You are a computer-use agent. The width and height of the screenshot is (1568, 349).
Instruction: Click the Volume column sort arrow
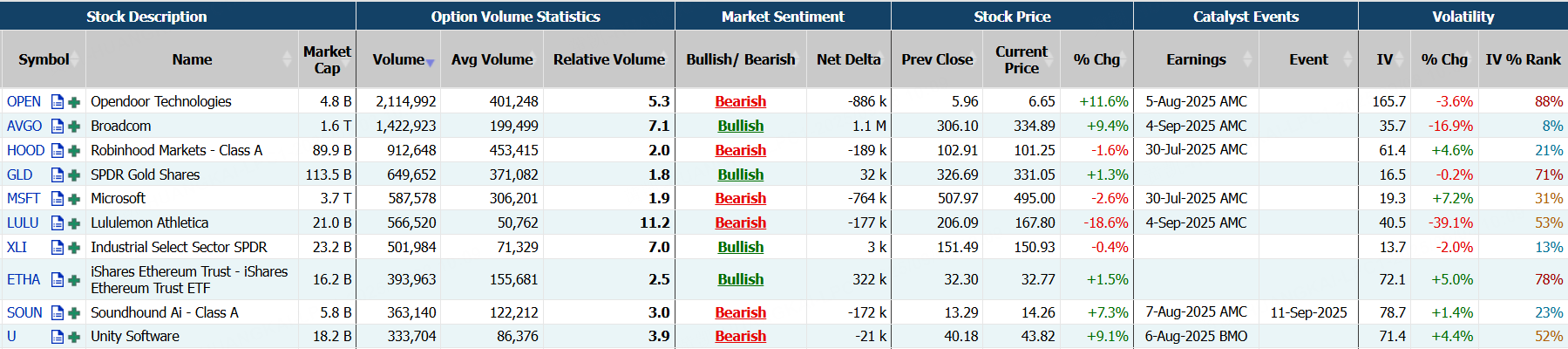[430, 62]
